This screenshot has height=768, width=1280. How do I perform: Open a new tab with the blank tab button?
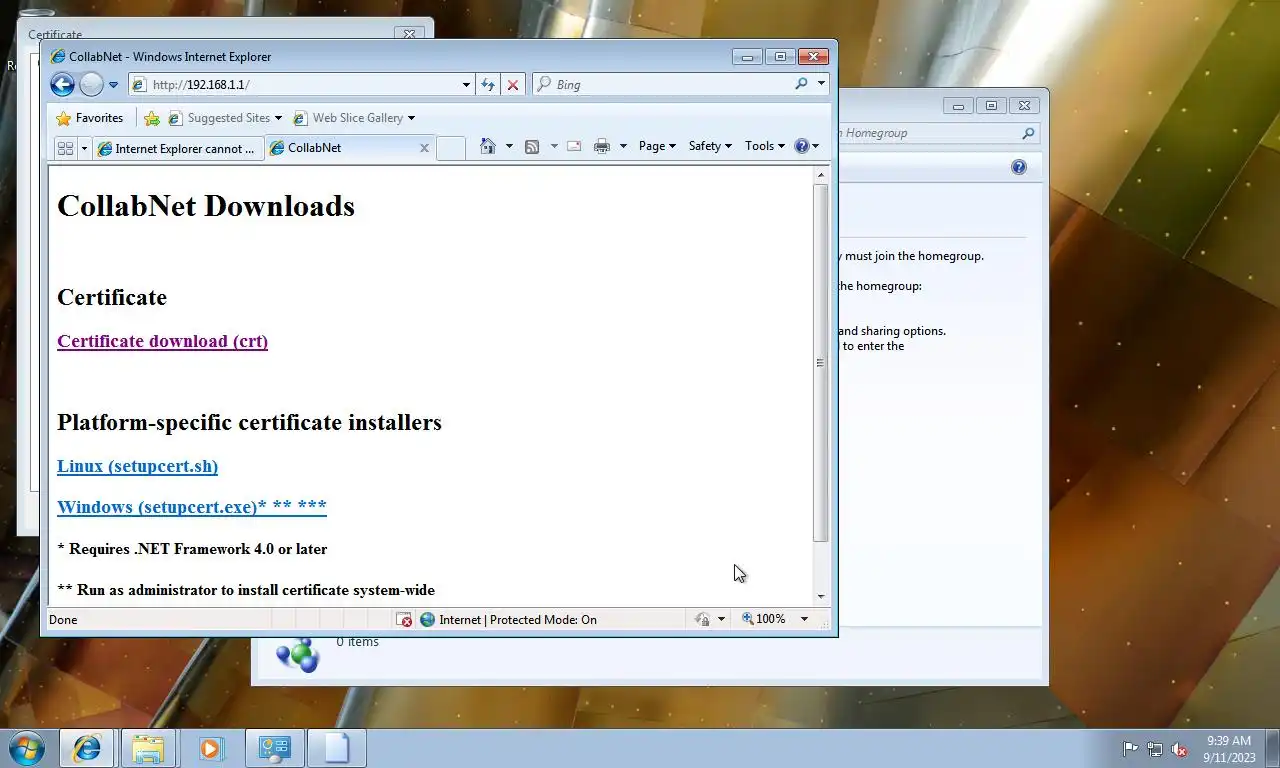pyautogui.click(x=451, y=148)
